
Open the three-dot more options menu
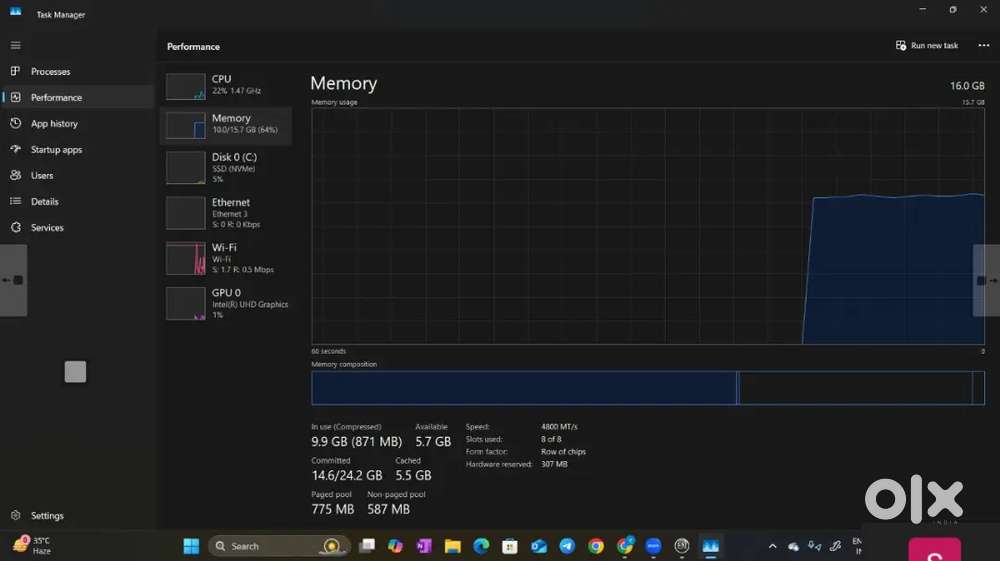(983, 46)
